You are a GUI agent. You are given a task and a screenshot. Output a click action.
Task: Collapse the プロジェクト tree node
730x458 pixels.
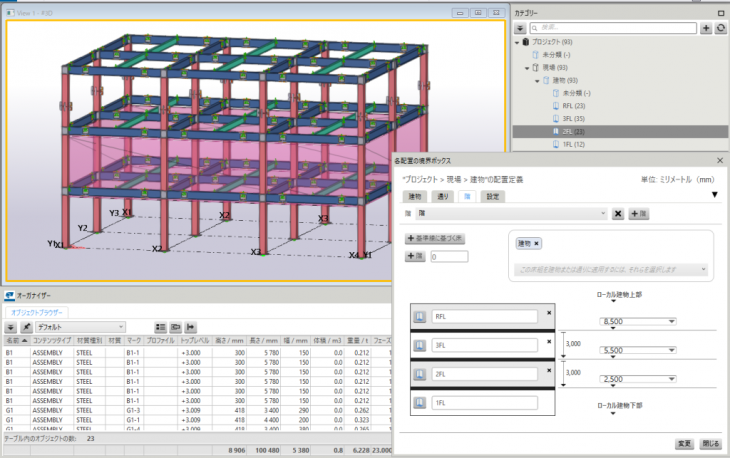click(x=518, y=43)
